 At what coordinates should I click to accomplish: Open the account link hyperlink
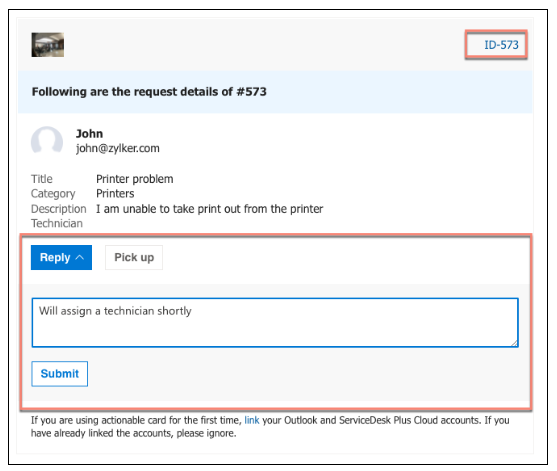252,420
